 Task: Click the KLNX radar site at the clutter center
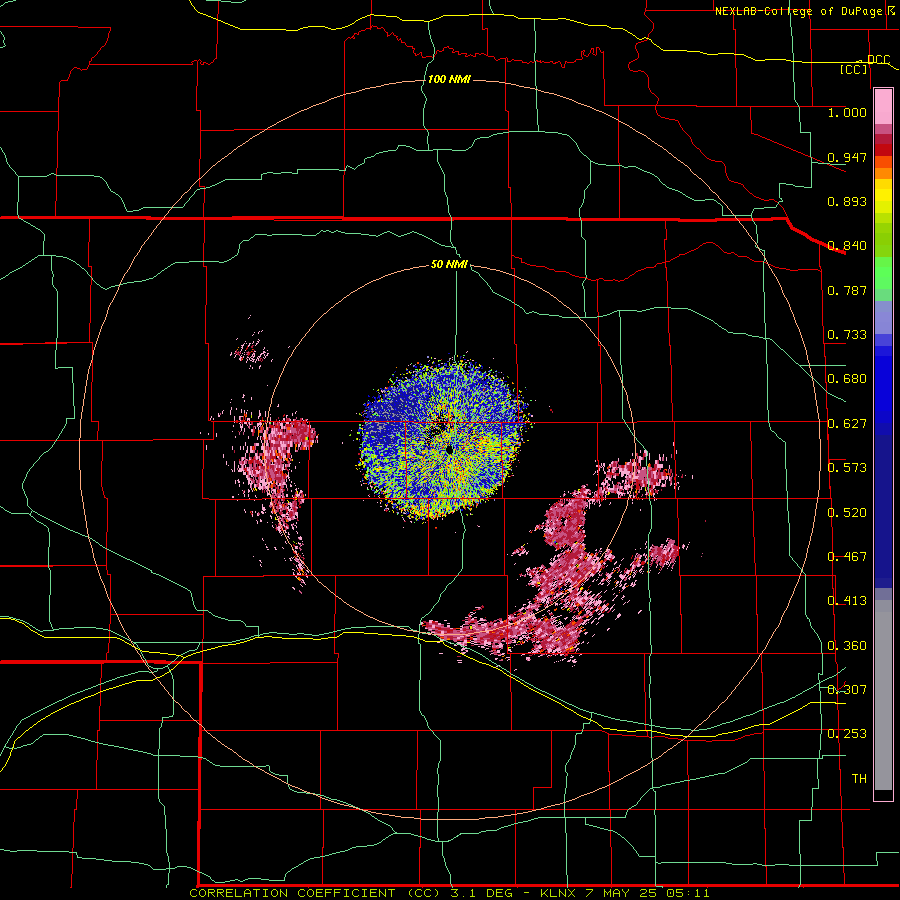tap(449, 451)
